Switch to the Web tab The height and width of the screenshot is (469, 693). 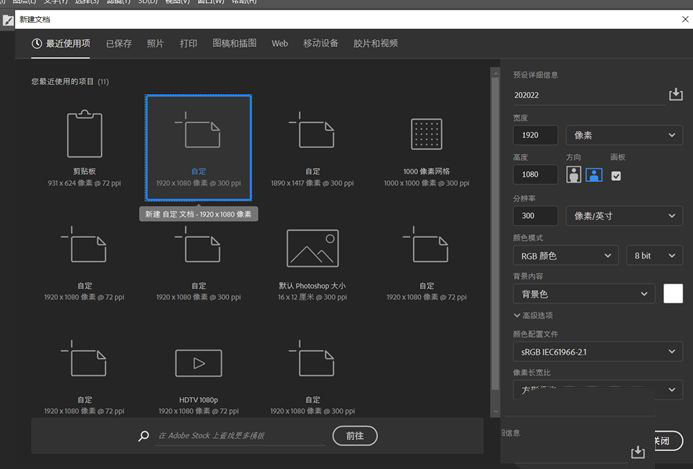(280, 43)
